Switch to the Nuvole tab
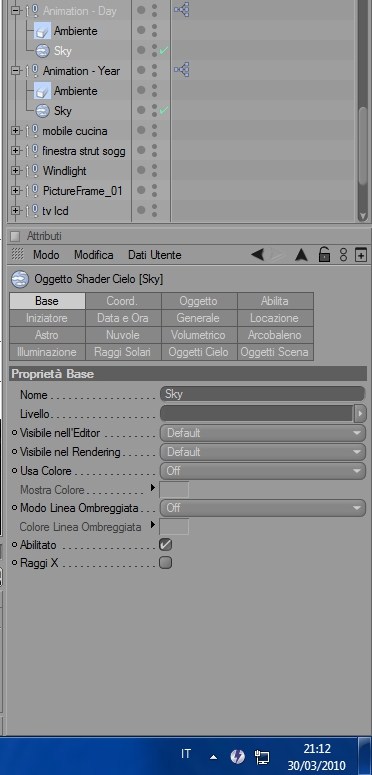Viewport: 372px width, 775px height. [123, 335]
